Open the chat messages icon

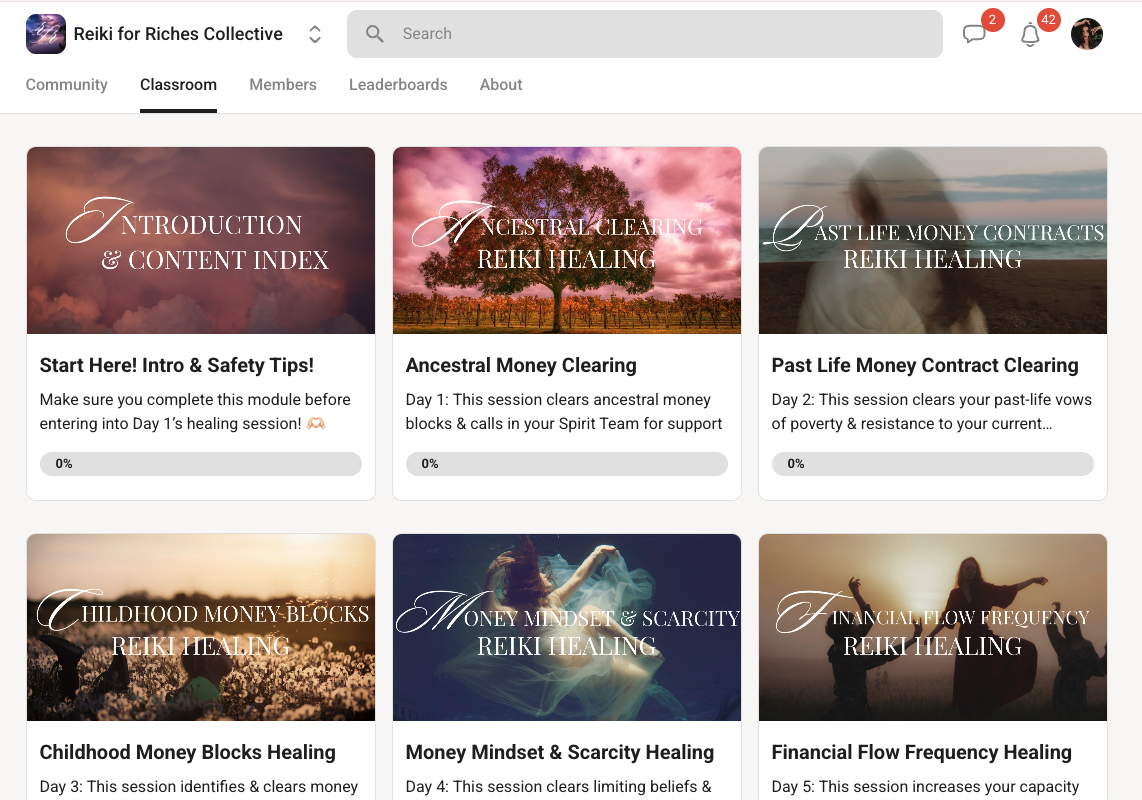click(974, 34)
